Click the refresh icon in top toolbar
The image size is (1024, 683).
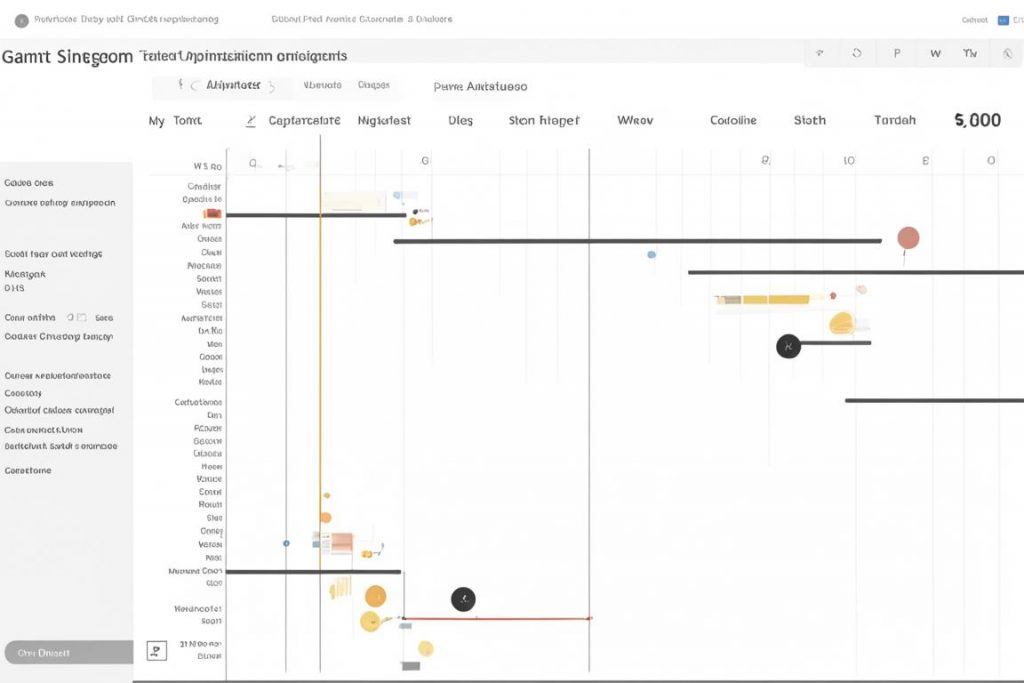click(x=857, y=54)
